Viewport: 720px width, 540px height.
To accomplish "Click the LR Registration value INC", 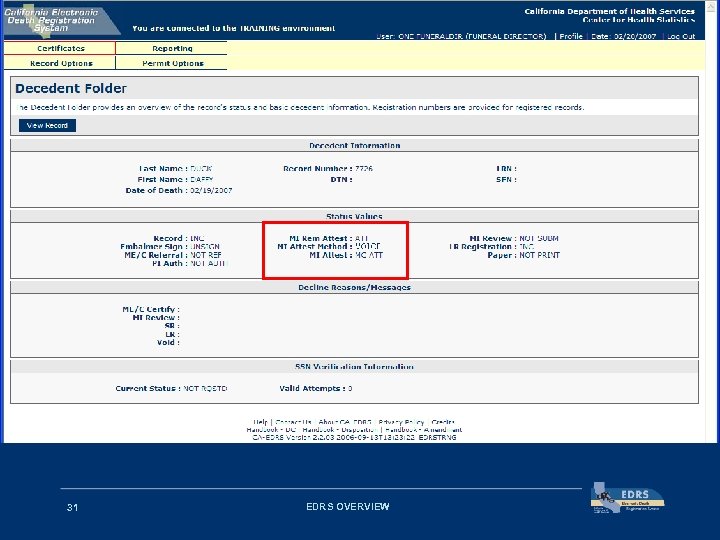I will (x=526, y=247).
